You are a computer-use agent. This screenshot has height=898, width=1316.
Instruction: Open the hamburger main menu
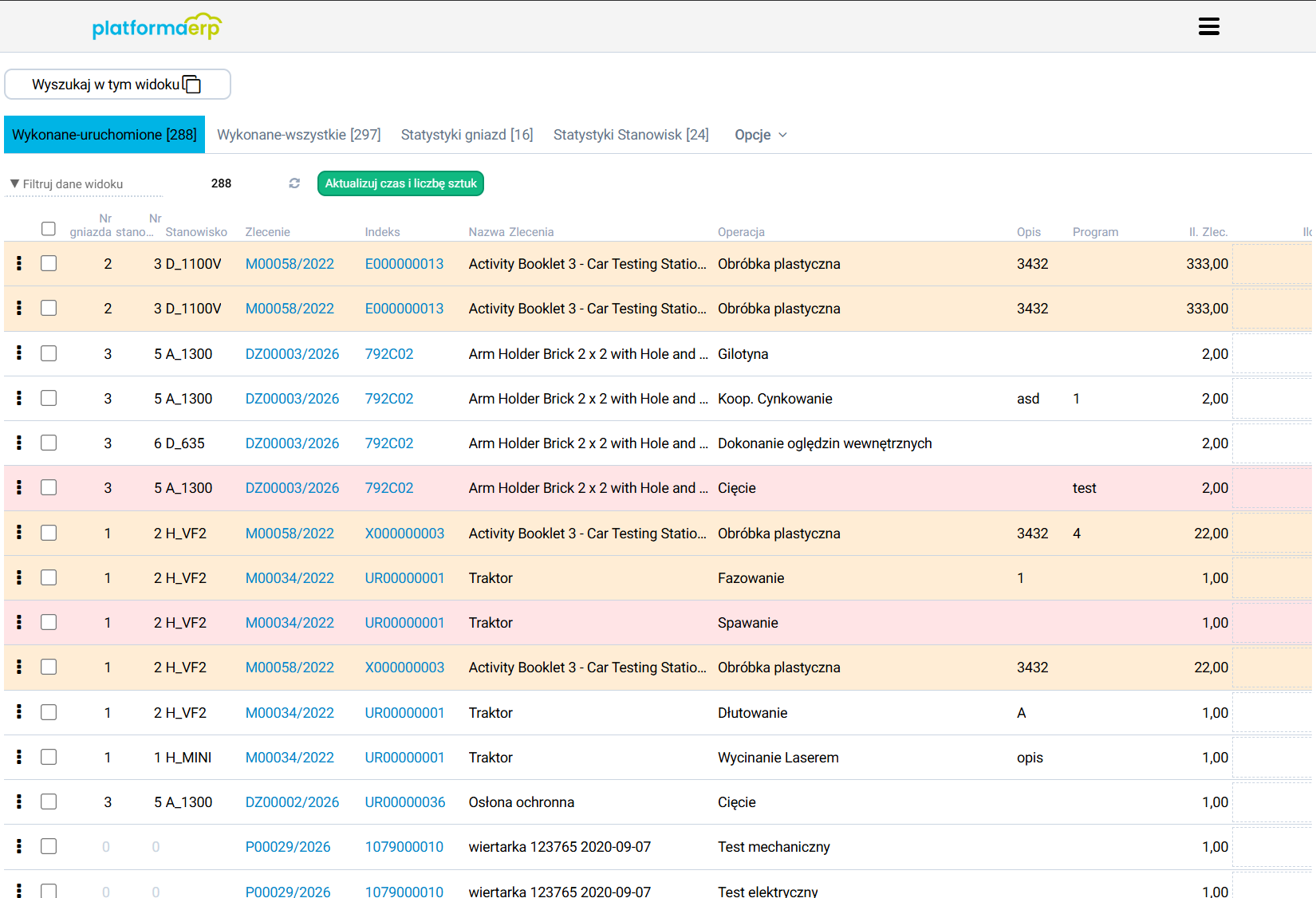point(1209,26)
